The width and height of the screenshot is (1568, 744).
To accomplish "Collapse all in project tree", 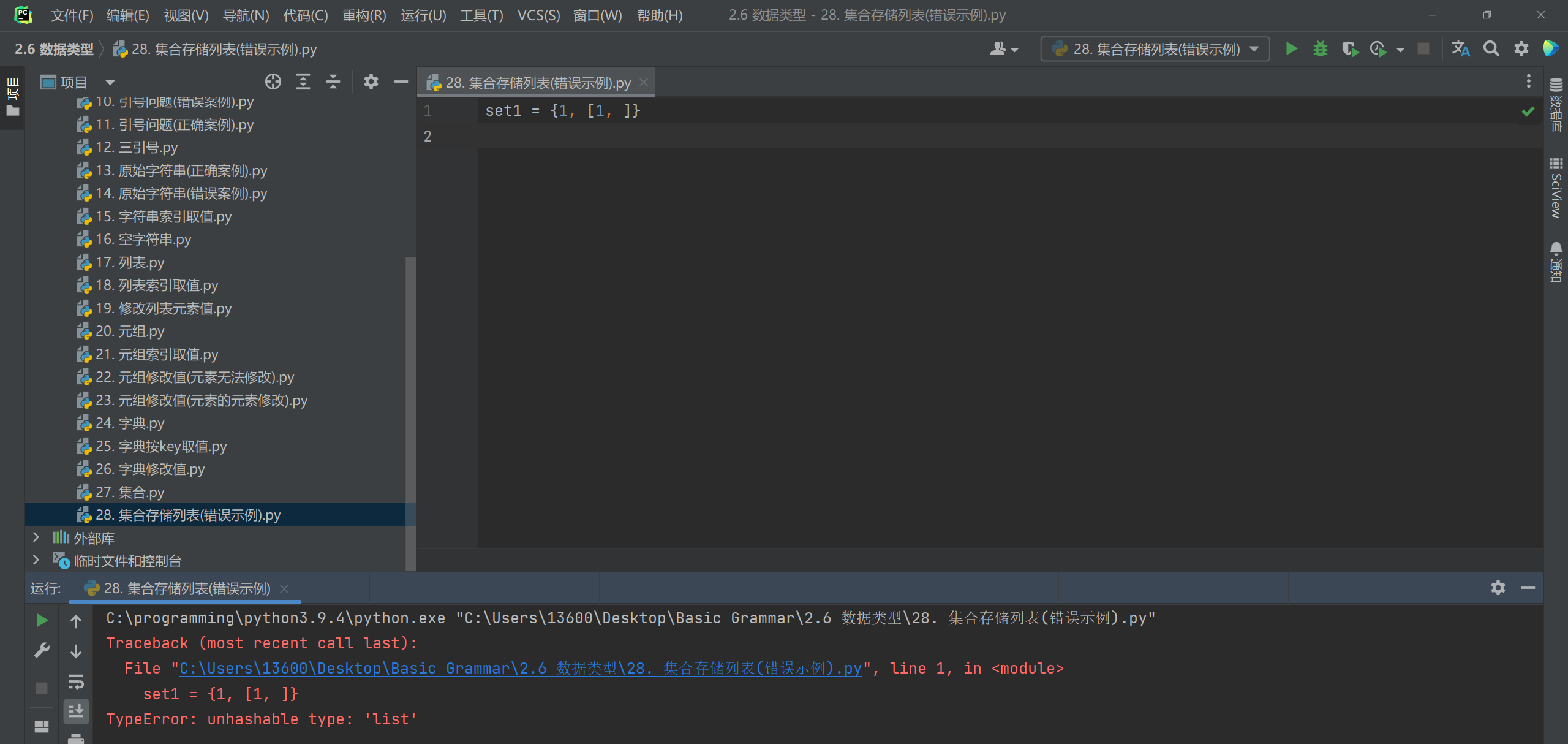I will pyautogui.click(x=333, y=82).
